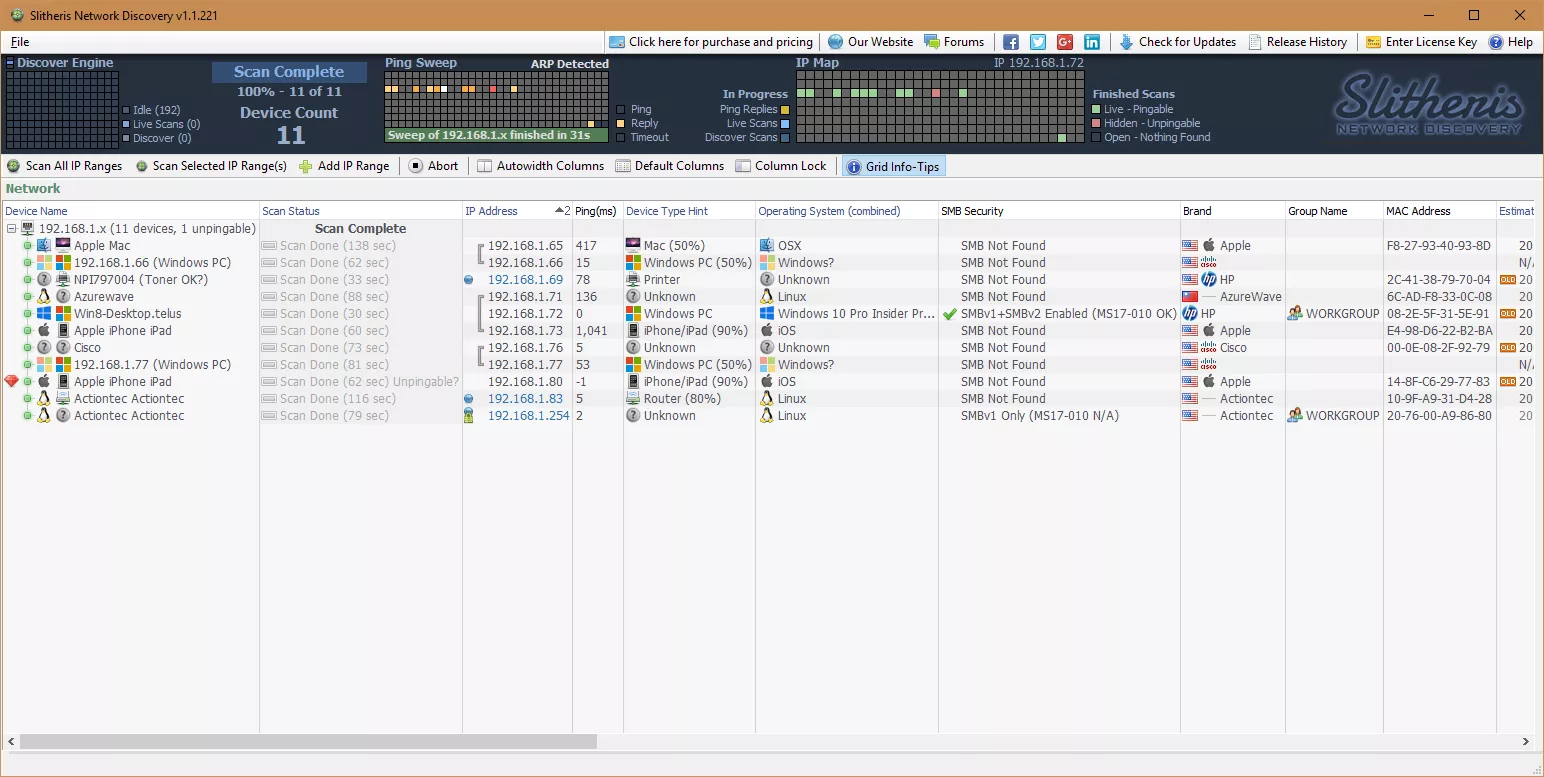Open Check for Updates
The height and width of the screenshot is (777, 1544).
pos(1176,42)
